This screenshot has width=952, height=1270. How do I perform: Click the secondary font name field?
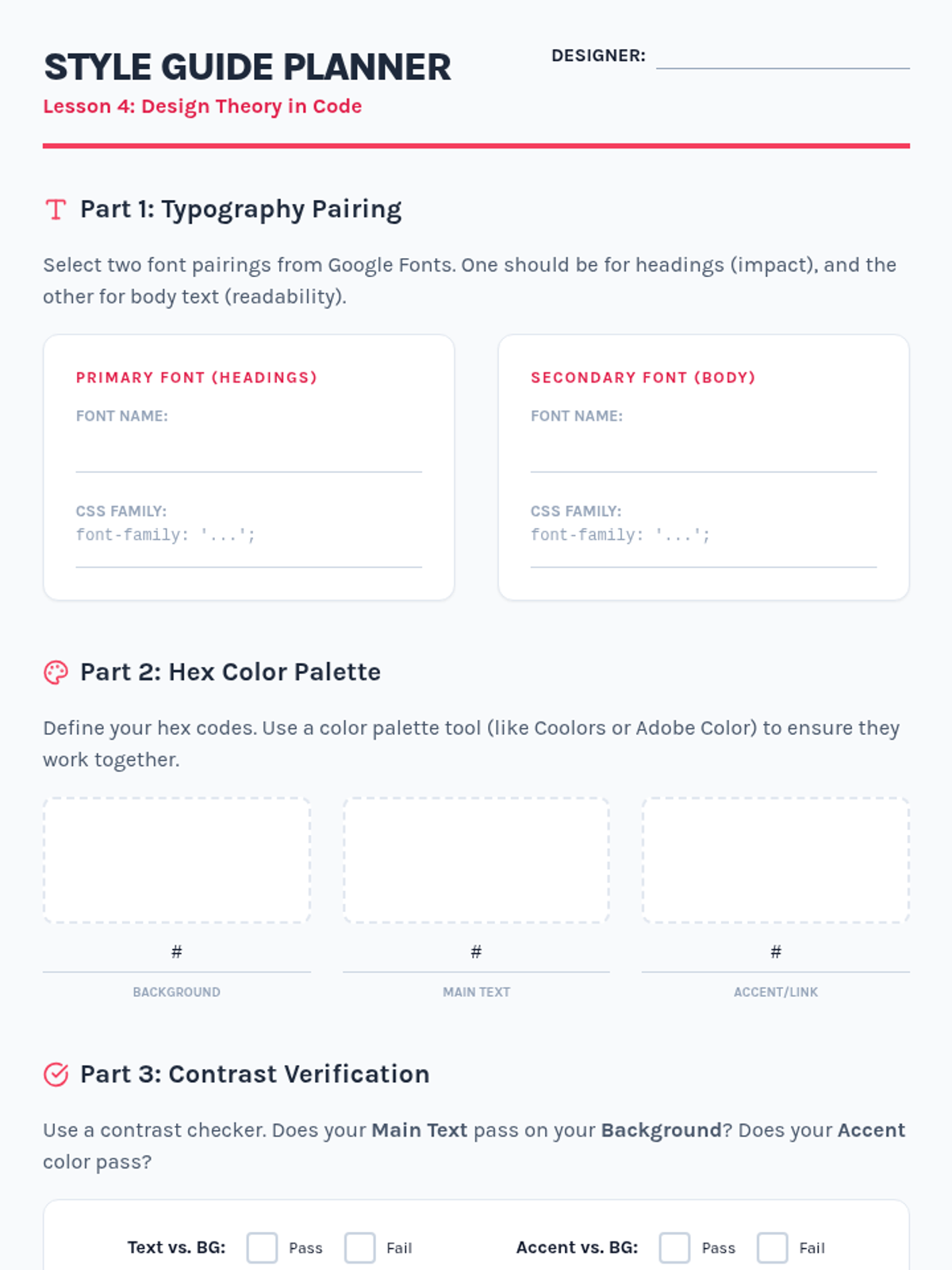703,454
